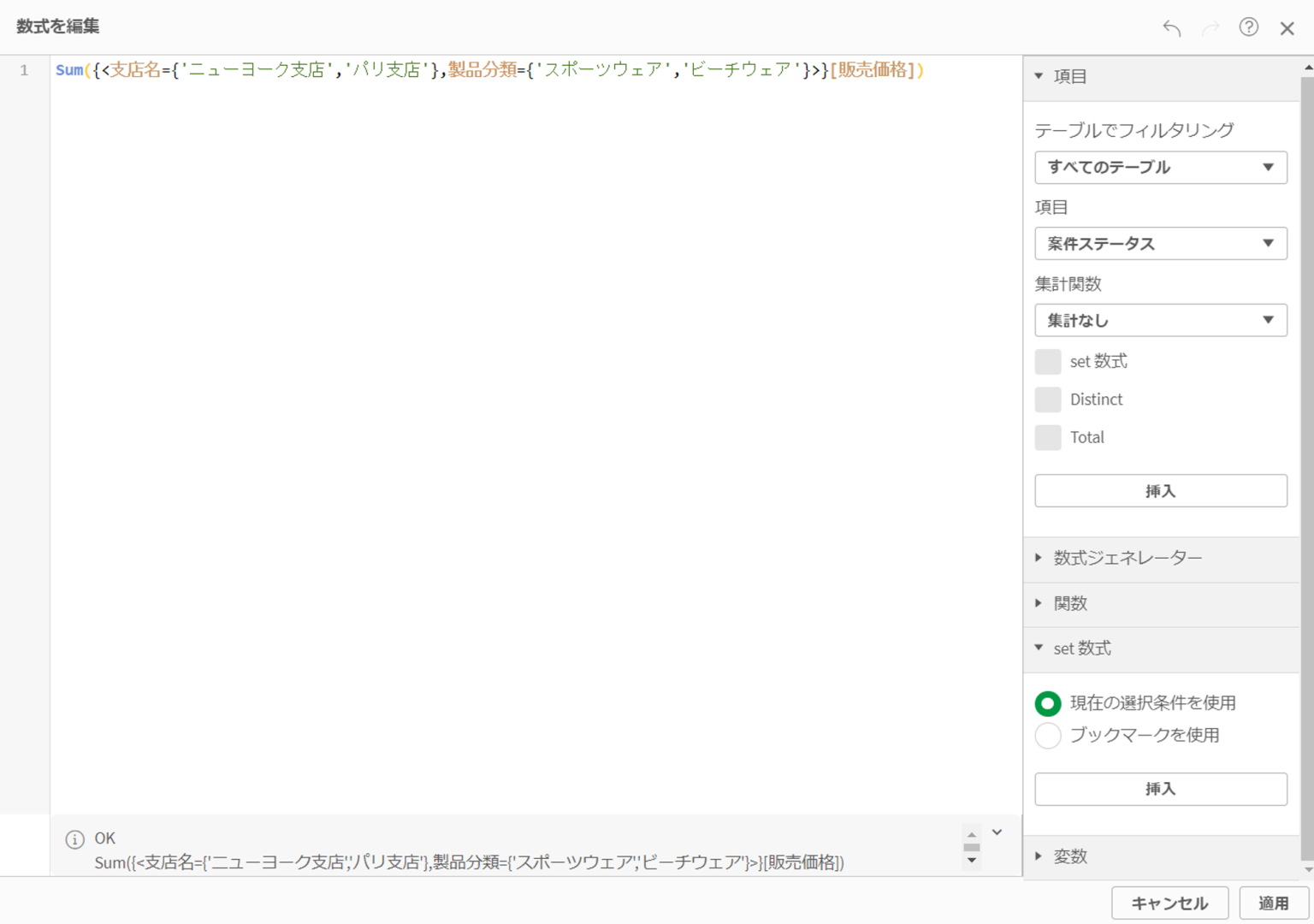Select ブックマークを使用 radio option
Viewport: 1314px width, 924px height.
click(x=1048, y=736)
